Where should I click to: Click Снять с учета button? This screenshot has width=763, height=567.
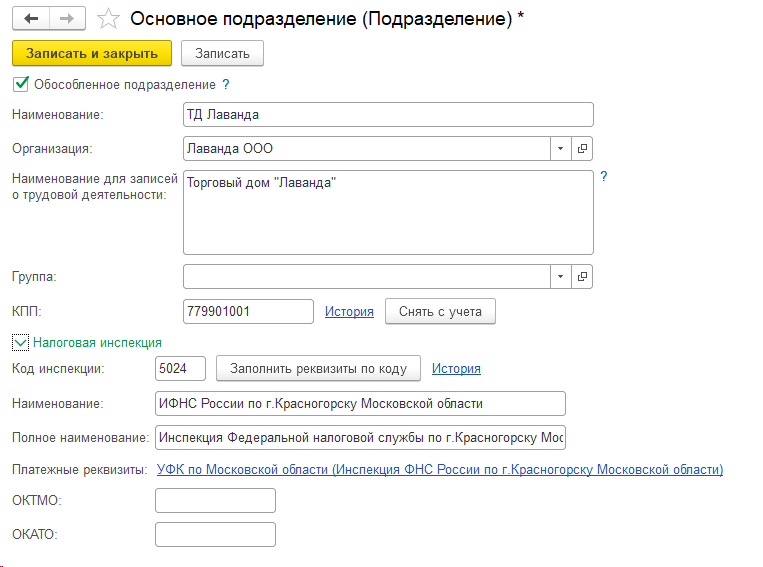click(x=440, y=311)
